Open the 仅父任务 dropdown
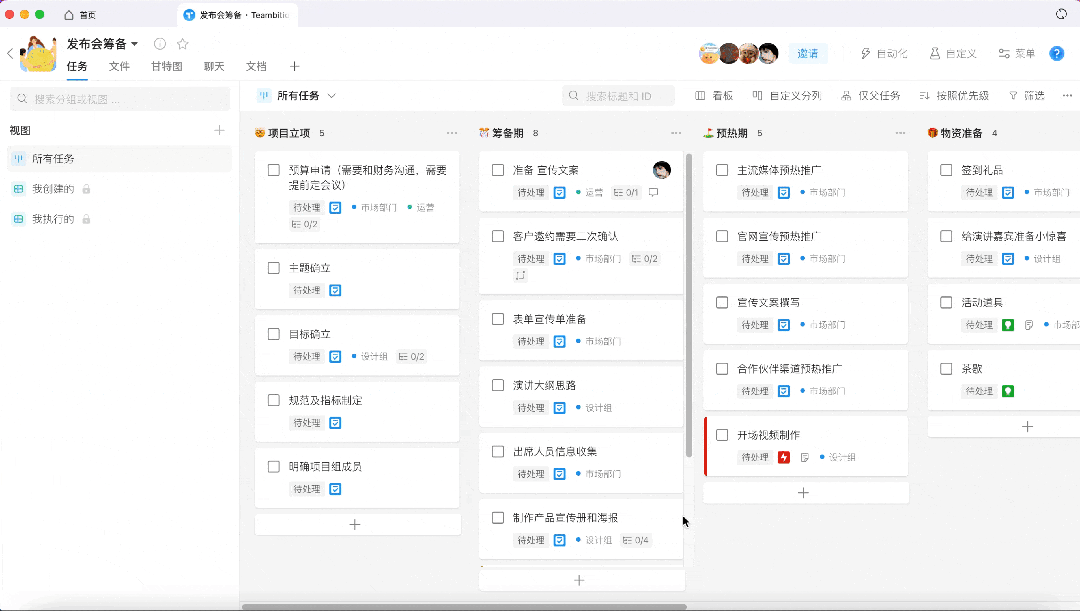The image size is (1080, 611). click(871, 96)
